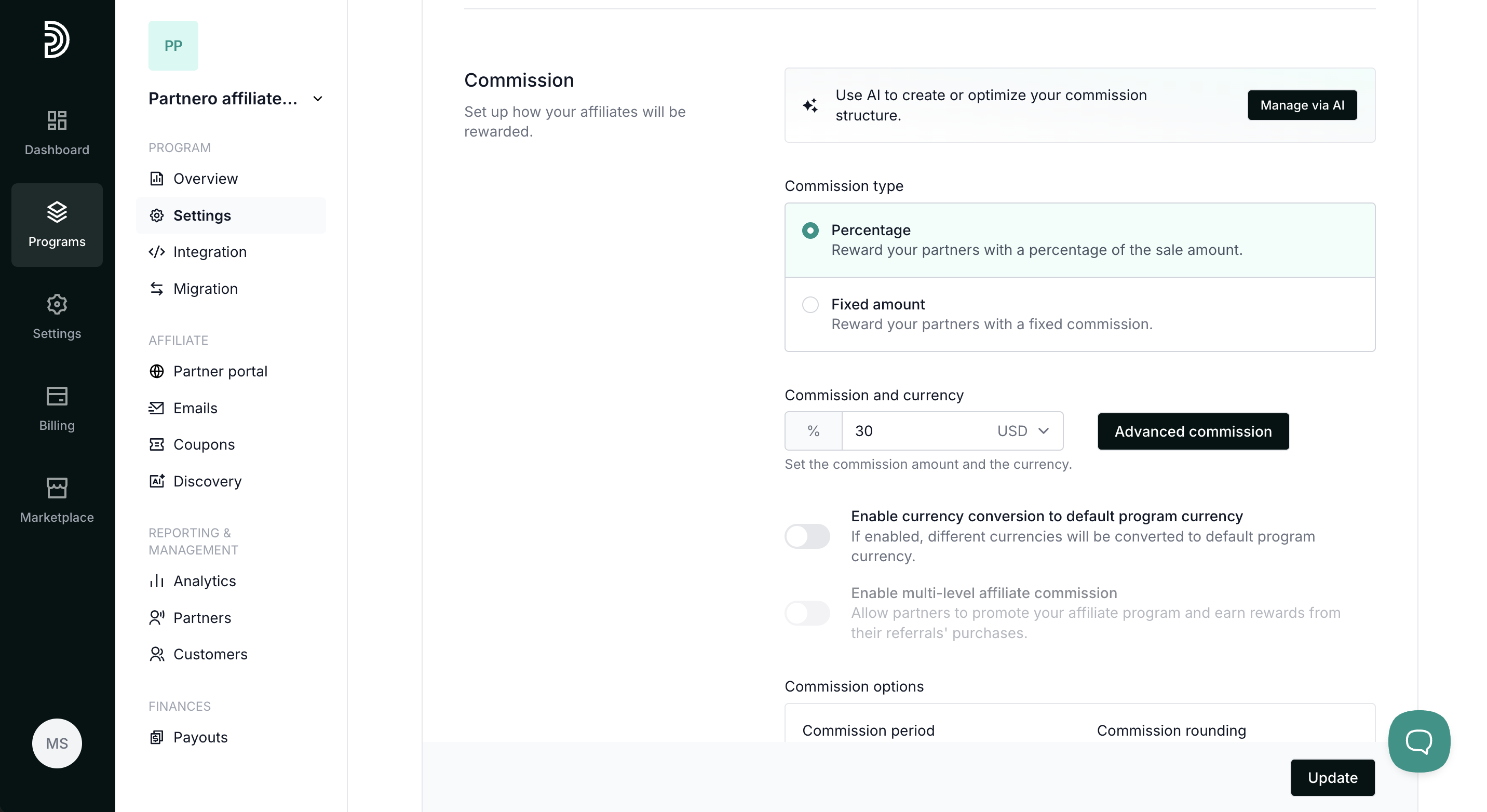Click the Advanced commission button
Screen dimensions: 1487x812
coord(1193,431)
